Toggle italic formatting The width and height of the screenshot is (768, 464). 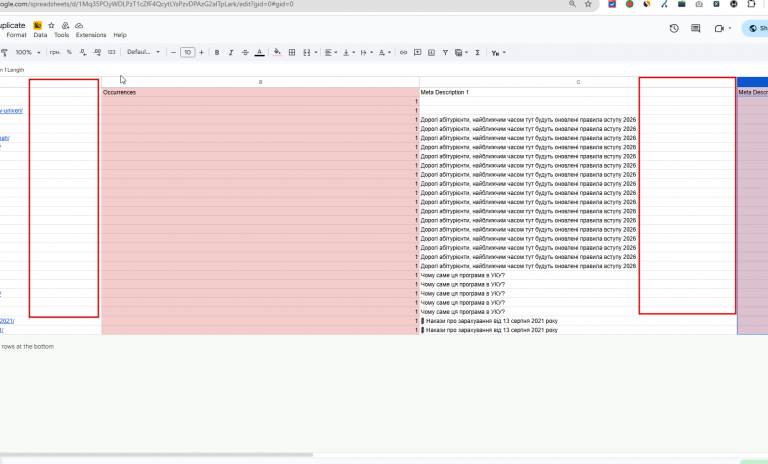(231, 52)
